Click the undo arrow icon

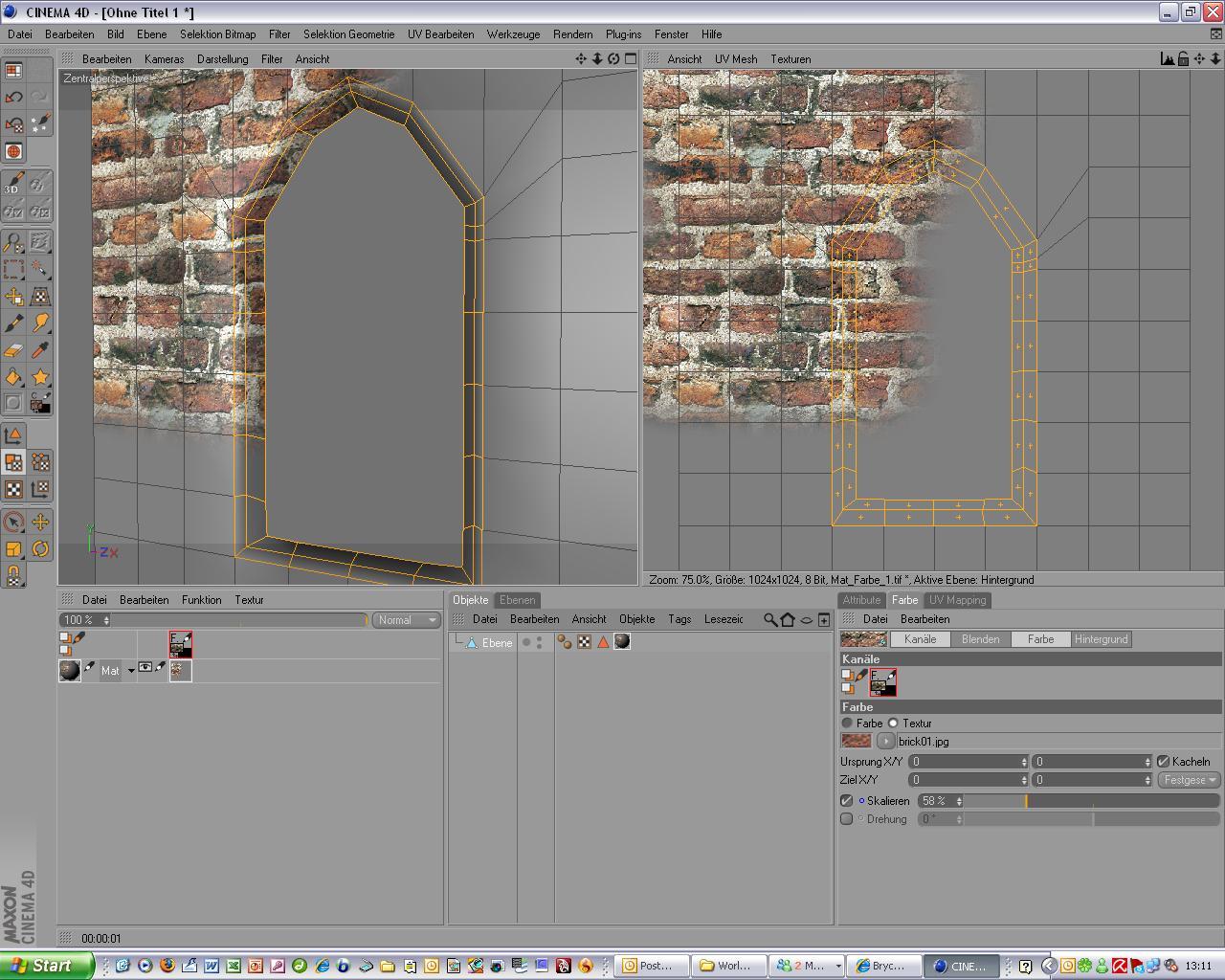point(13,97)
